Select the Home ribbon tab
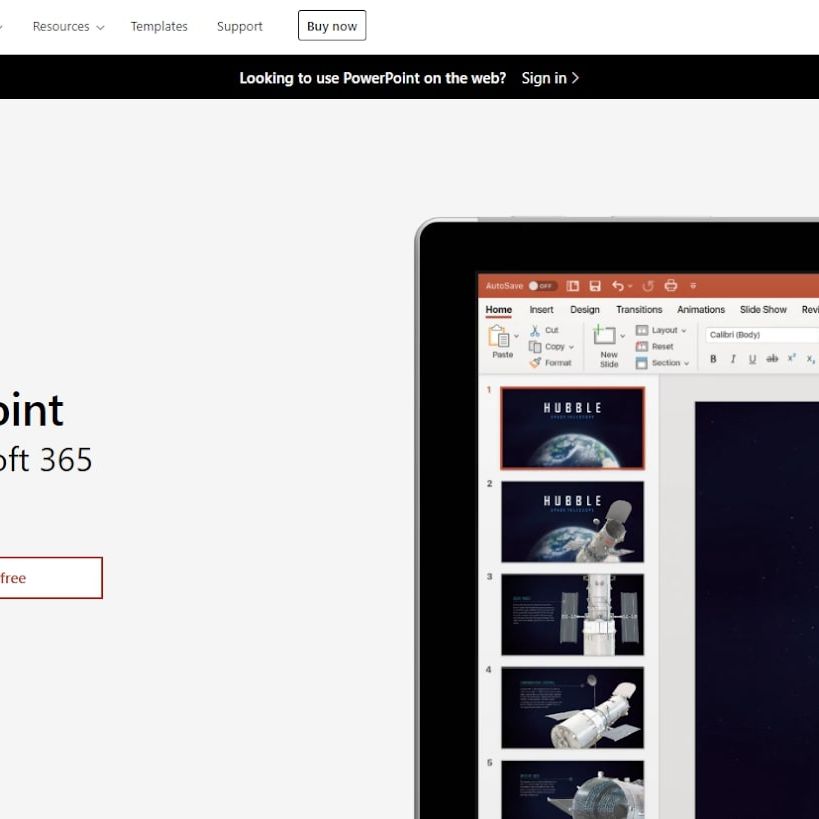819x819 pixels. pos(499,310)
